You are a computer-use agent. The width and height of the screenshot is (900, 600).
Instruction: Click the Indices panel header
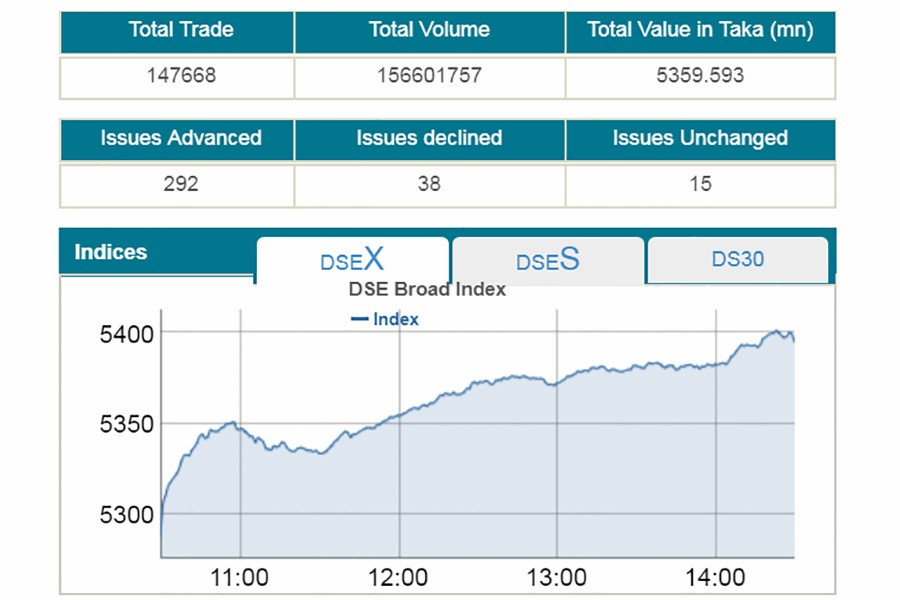tap(111, 253)
